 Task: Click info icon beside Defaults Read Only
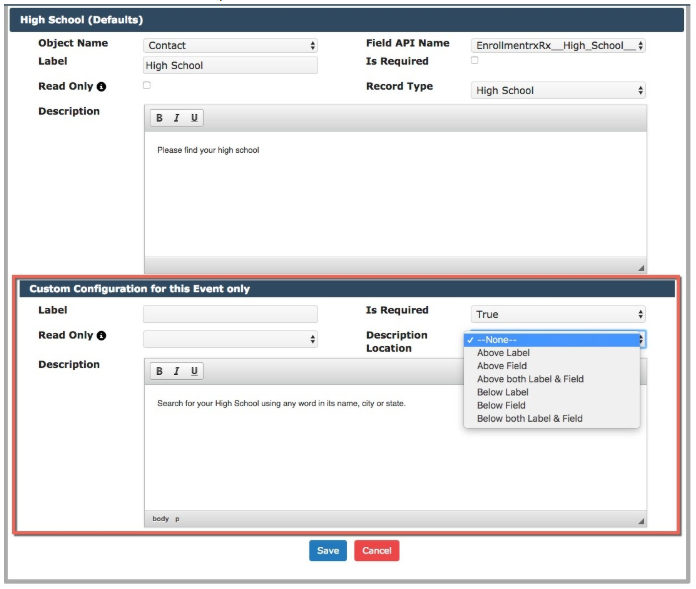101,87
